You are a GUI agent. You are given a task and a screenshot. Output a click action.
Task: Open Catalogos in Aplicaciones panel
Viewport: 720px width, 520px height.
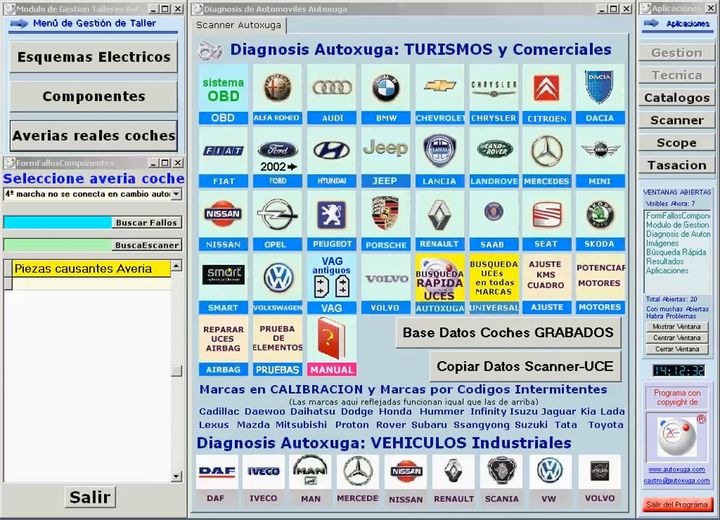click(x=677, y=98)
